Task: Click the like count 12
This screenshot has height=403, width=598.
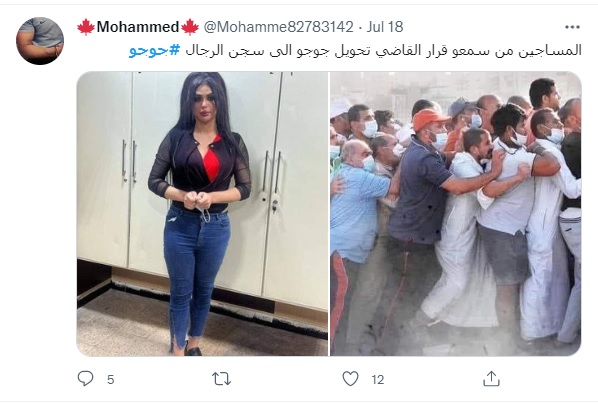Action: 378,379
